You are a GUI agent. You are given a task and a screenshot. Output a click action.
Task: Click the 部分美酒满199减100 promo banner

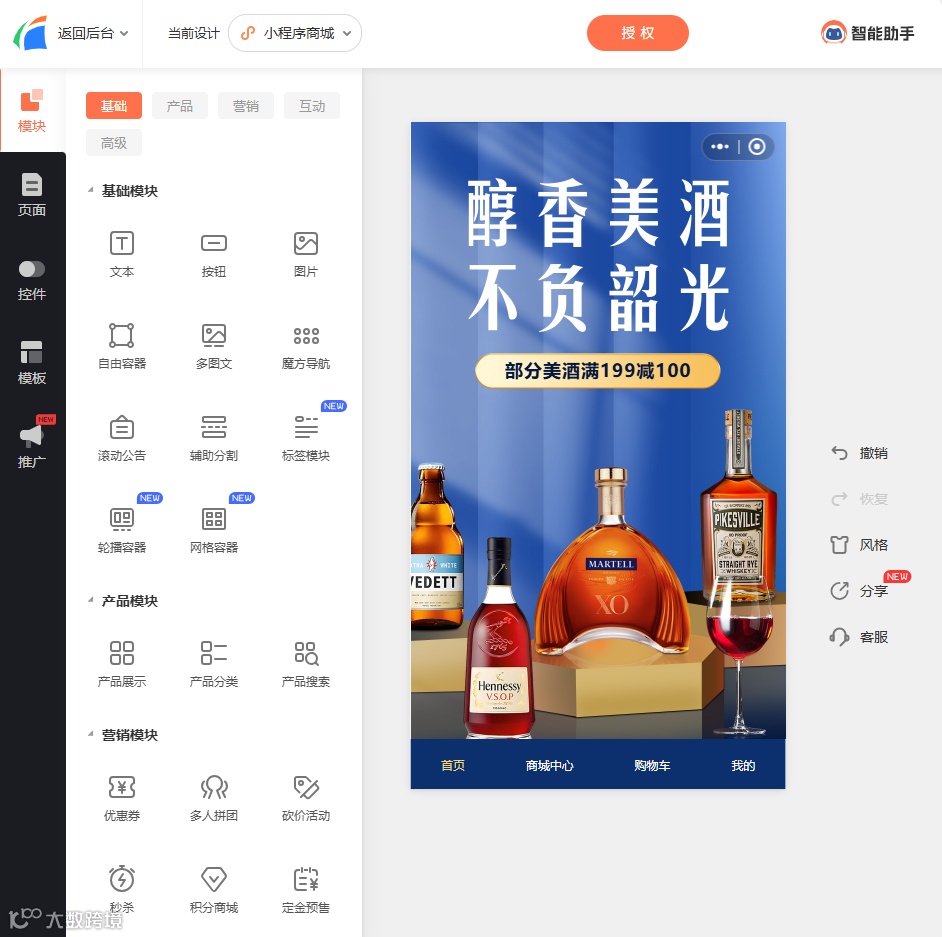598,371
